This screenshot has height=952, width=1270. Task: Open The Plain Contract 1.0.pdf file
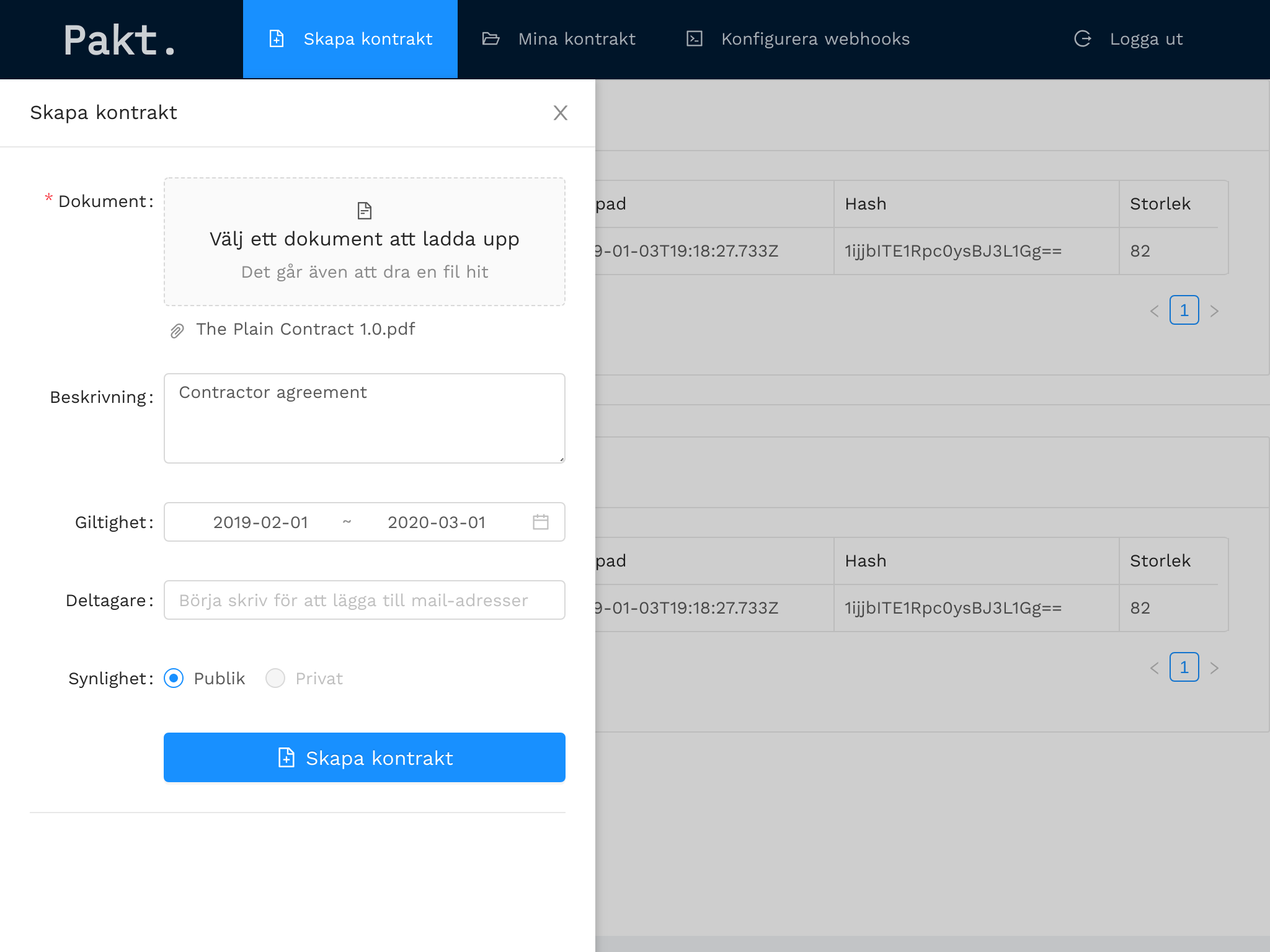coord(305,329)
